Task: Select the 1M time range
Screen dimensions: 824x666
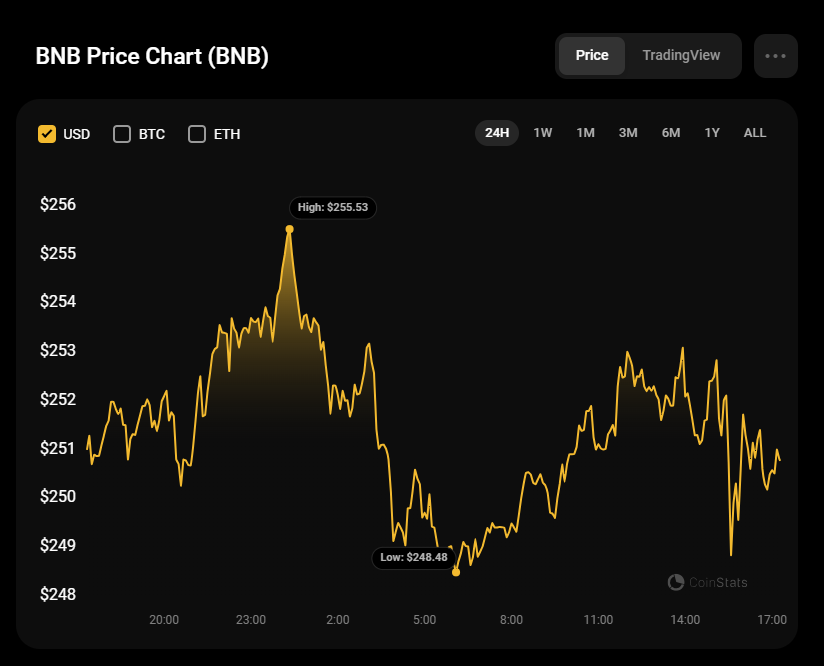Action: 586,133
